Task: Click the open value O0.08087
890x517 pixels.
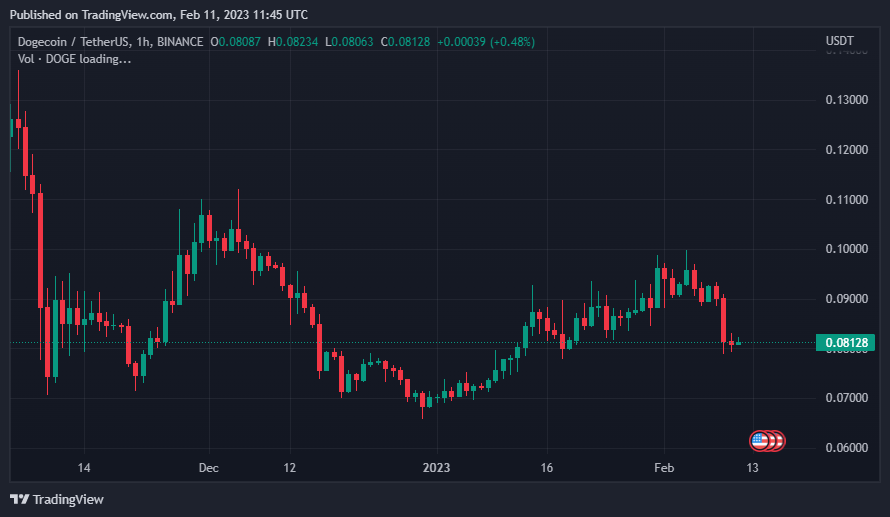Action: [x=236, y=41]
